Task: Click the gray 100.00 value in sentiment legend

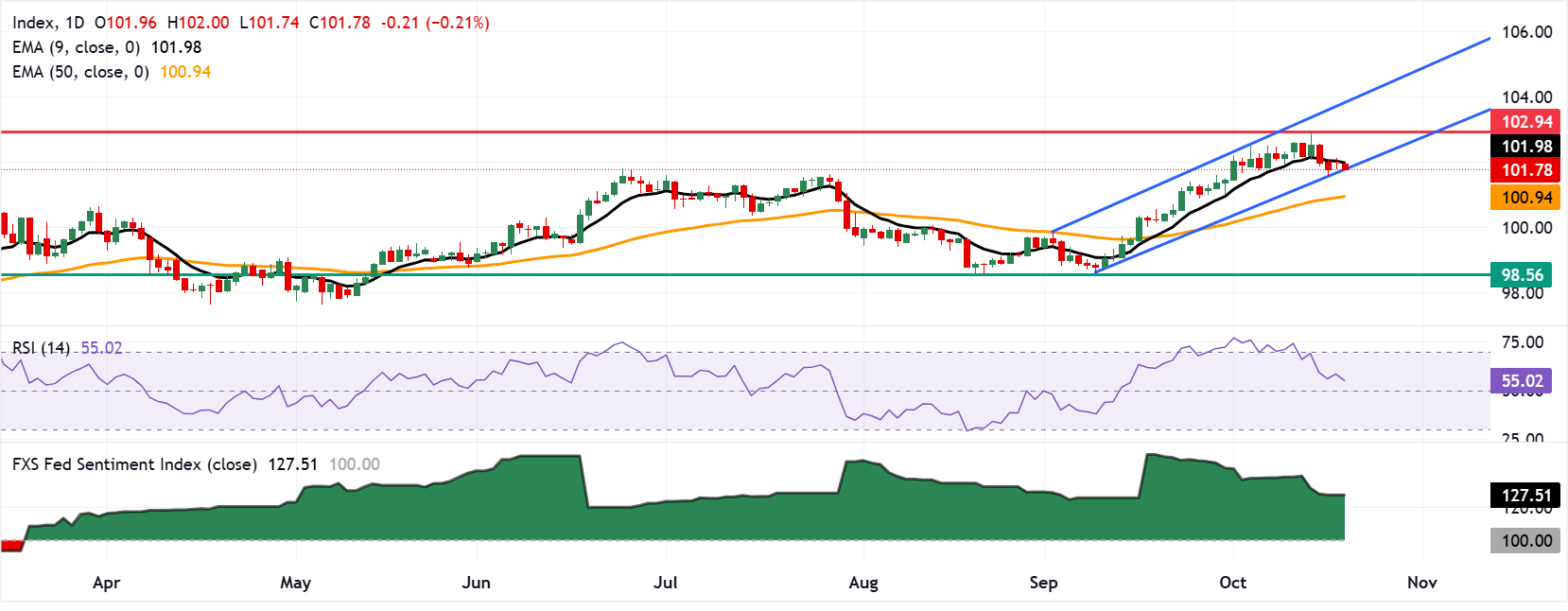Action: tap(355, 464)
